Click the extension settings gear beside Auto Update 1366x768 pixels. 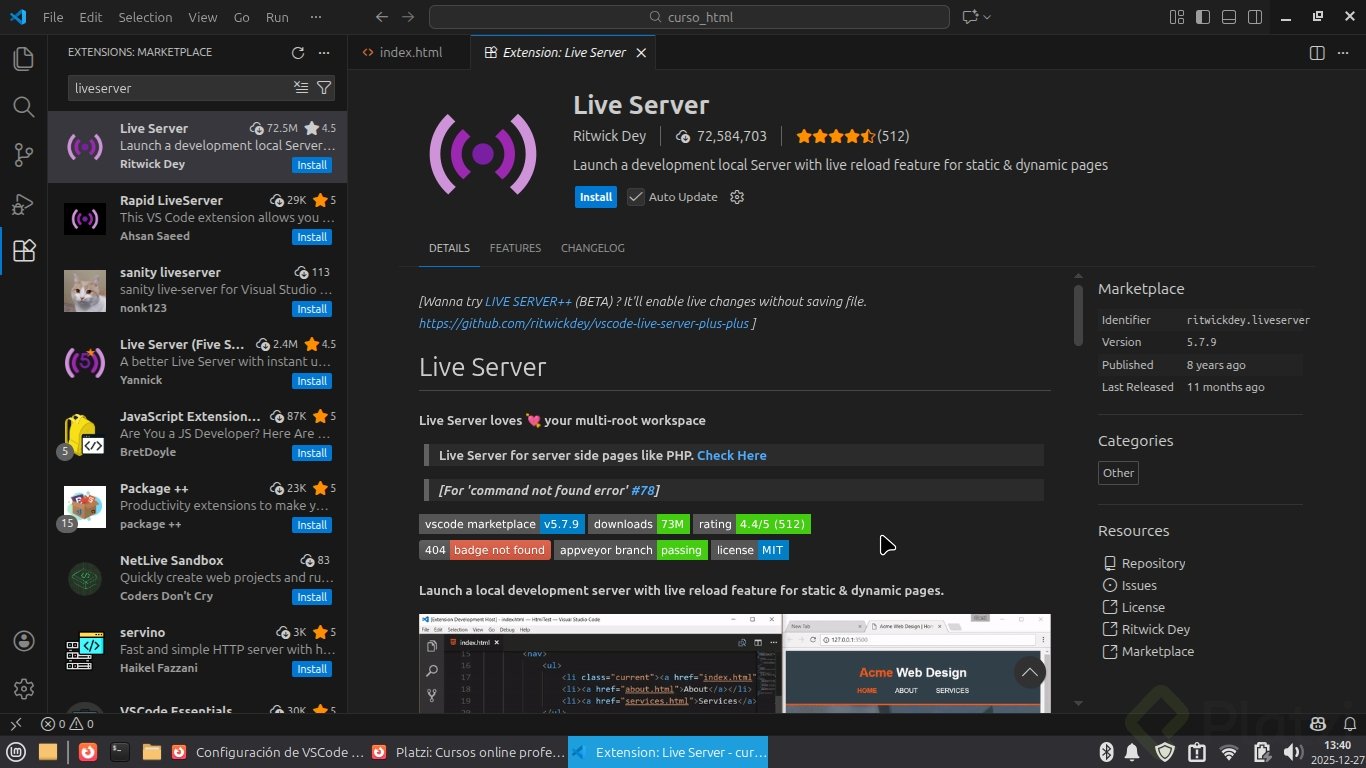[x=737, y=197]
